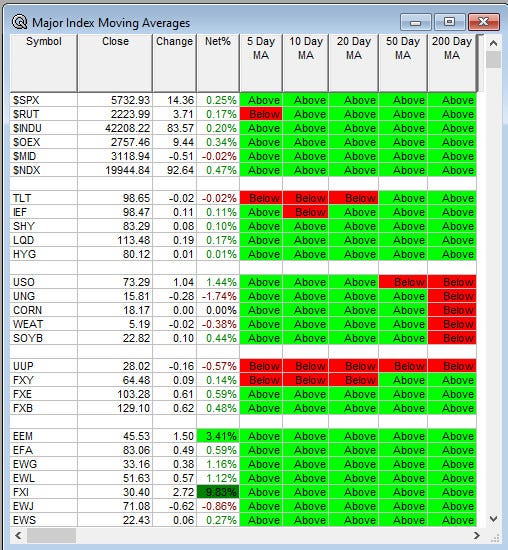Click EEM highlighted 3.41% cell
508x550 pixels.
point(218,436)
